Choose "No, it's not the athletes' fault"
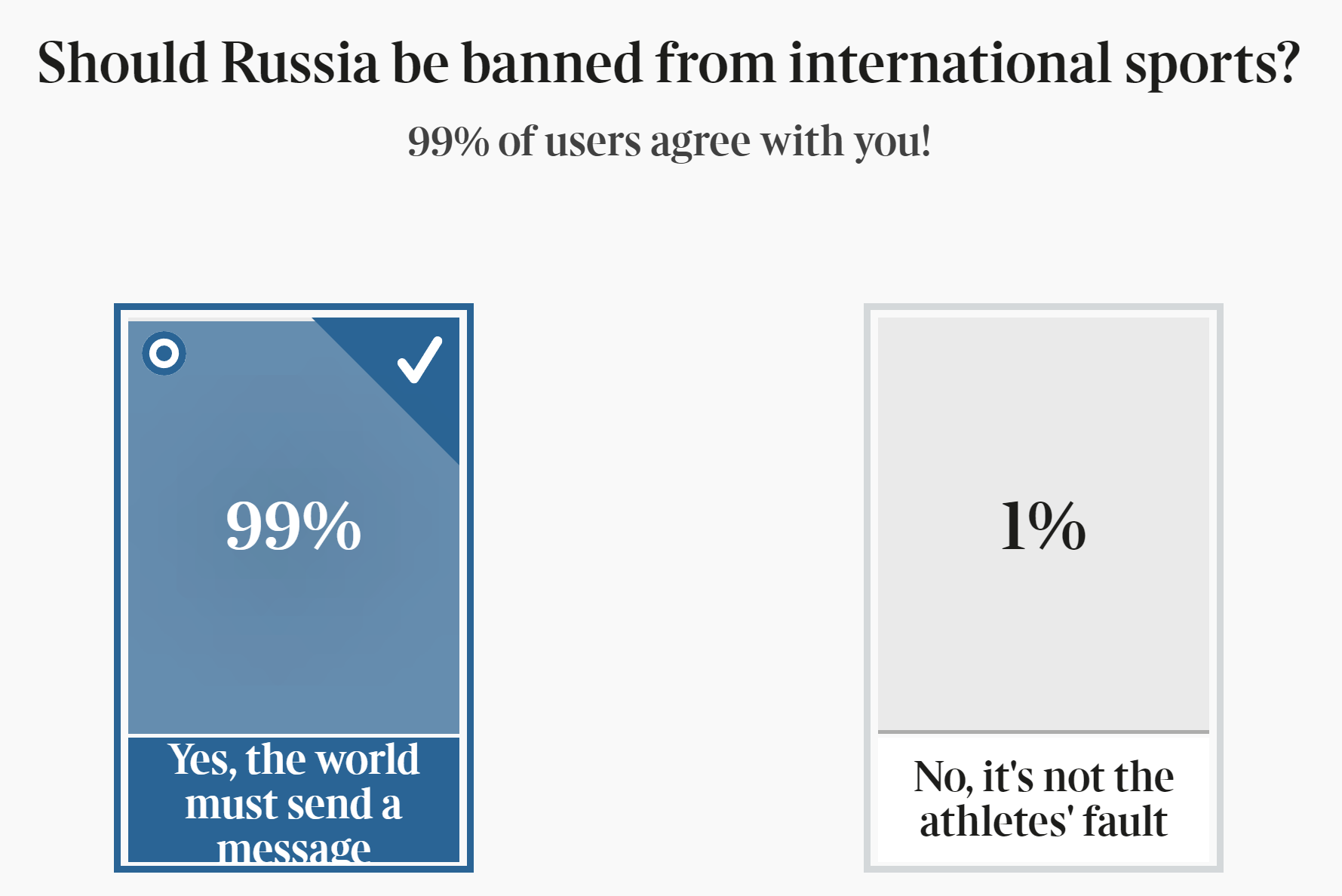1342x896 pixels. [x=1043, y=798]
